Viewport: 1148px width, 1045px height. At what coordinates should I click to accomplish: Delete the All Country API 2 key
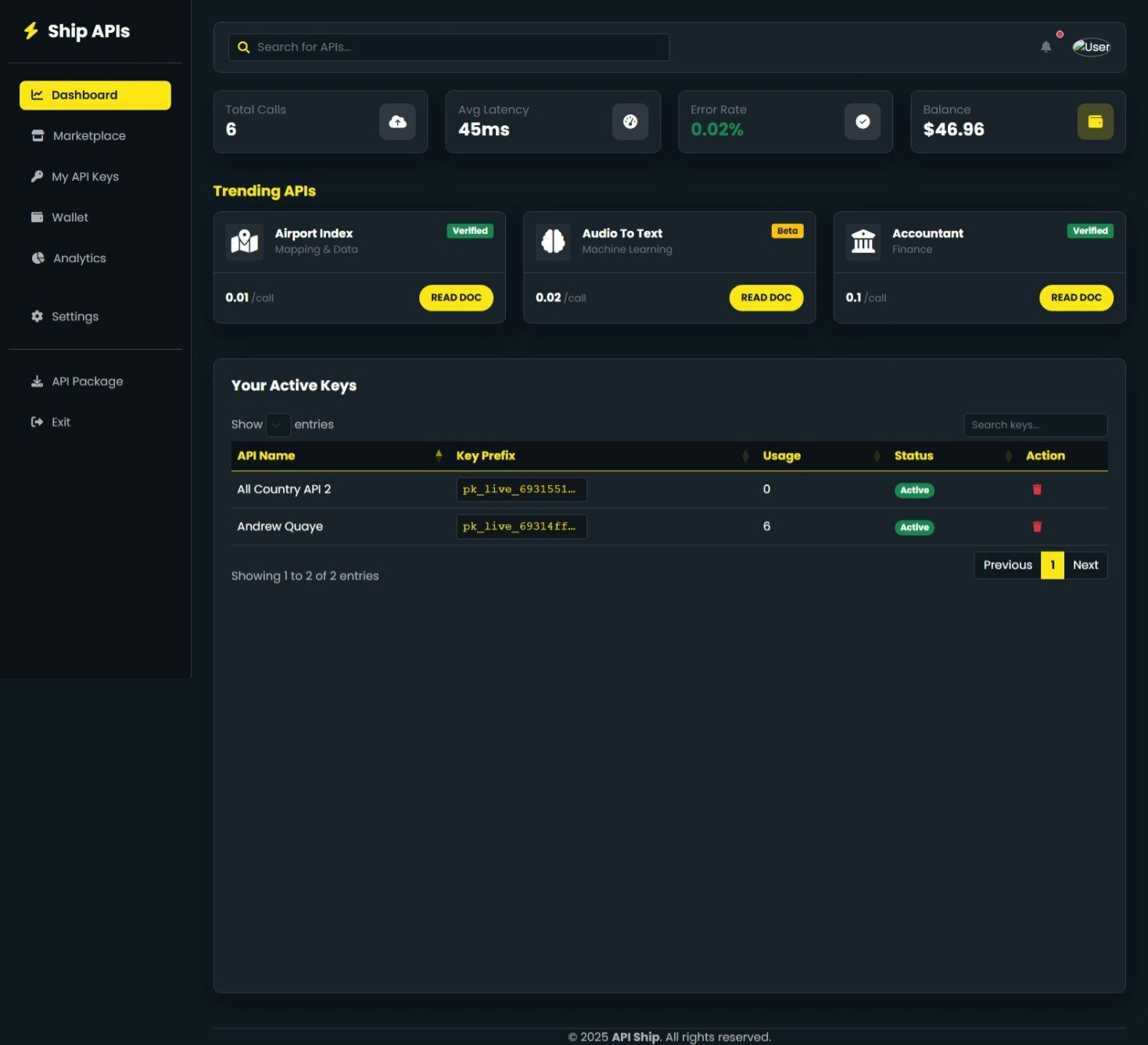(x=1037, y=489)
